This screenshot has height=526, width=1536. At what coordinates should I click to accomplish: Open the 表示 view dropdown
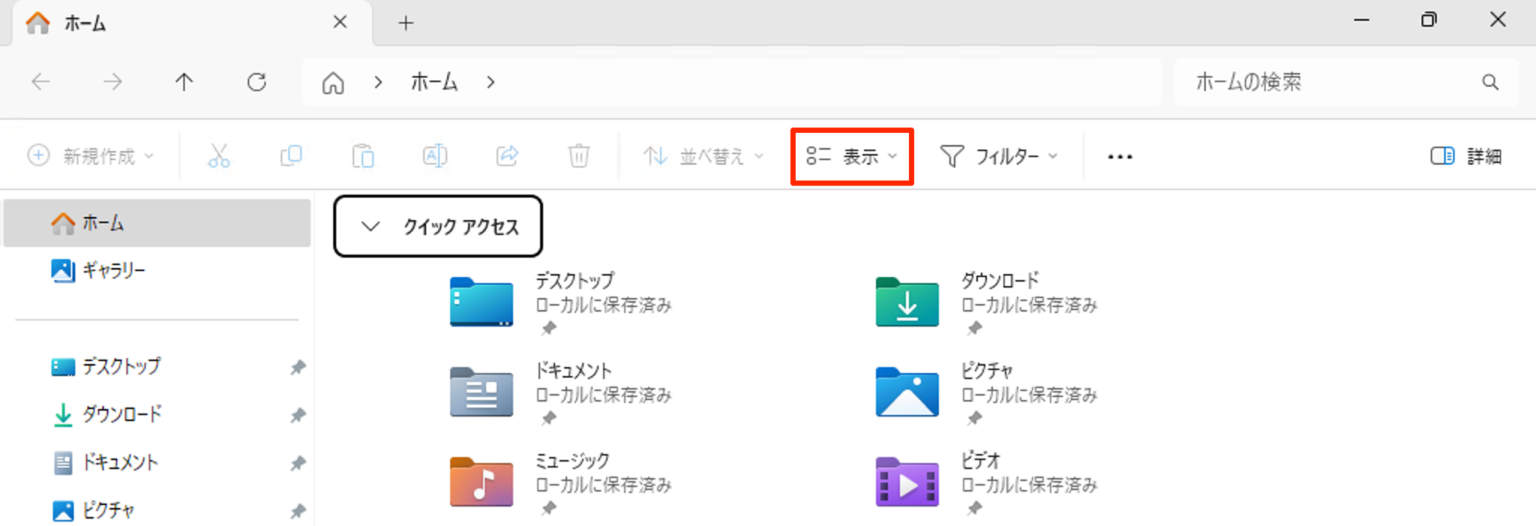[852, 156]
